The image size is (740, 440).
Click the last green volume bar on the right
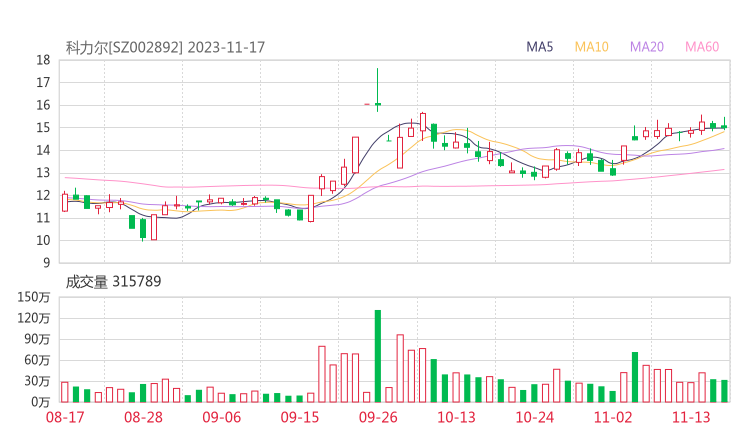(x=724, y=391)
